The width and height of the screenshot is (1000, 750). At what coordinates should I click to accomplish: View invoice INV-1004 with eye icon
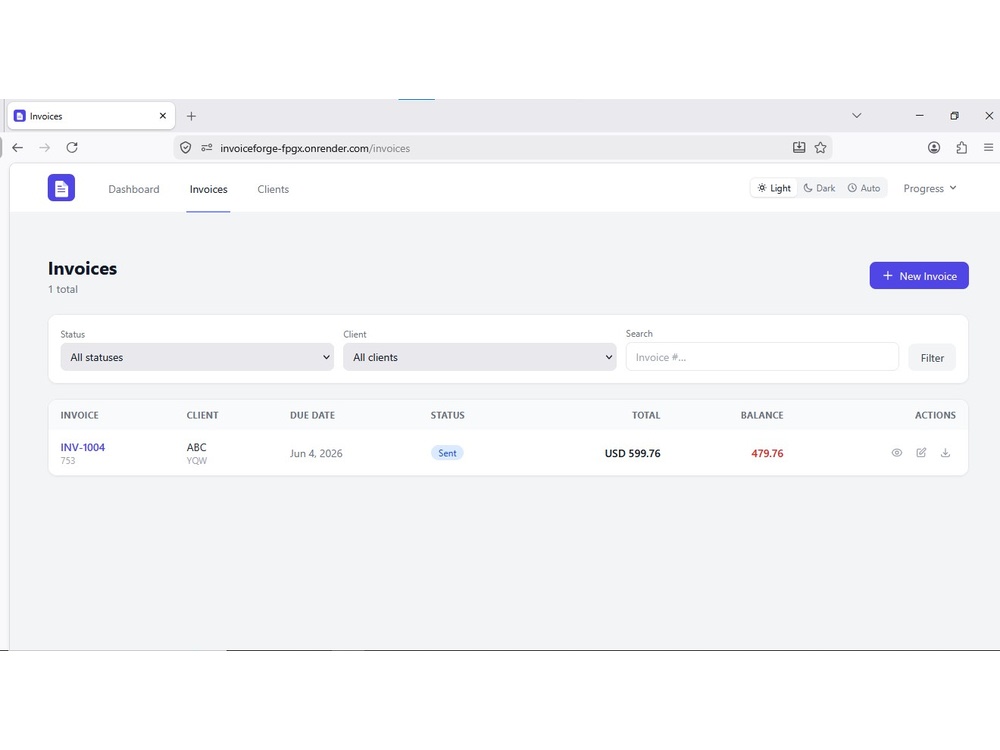pyautogui.click(x=897, y=453)
